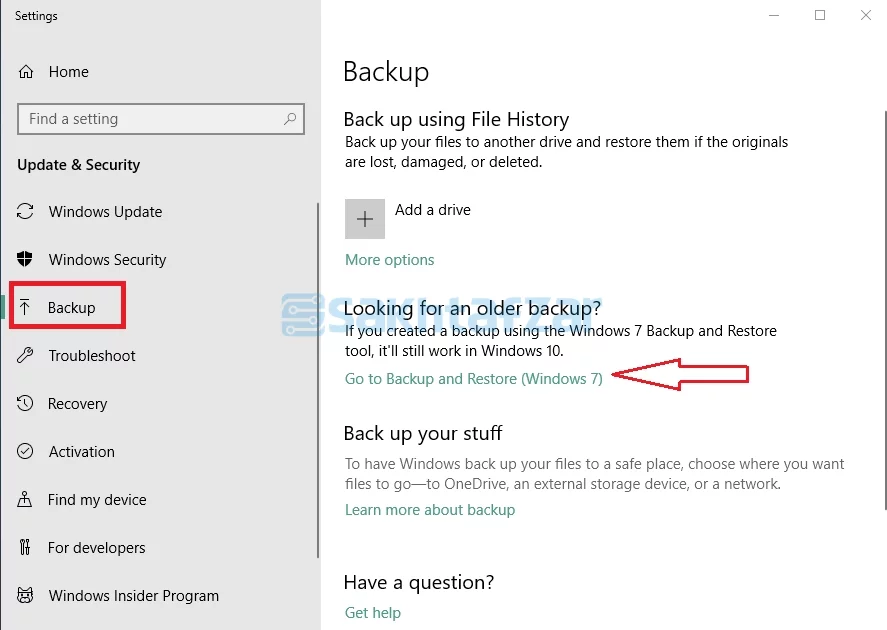
Task: Click the sidebar vertical scrollbar
Action: coord(317,380)
